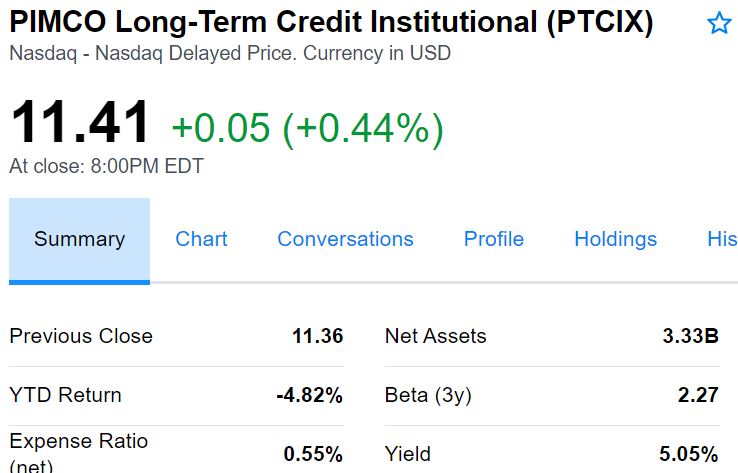The height and width of the screenshot is (473, 738).
Task: Open the Summary tab
Action: tap(79, 239)
